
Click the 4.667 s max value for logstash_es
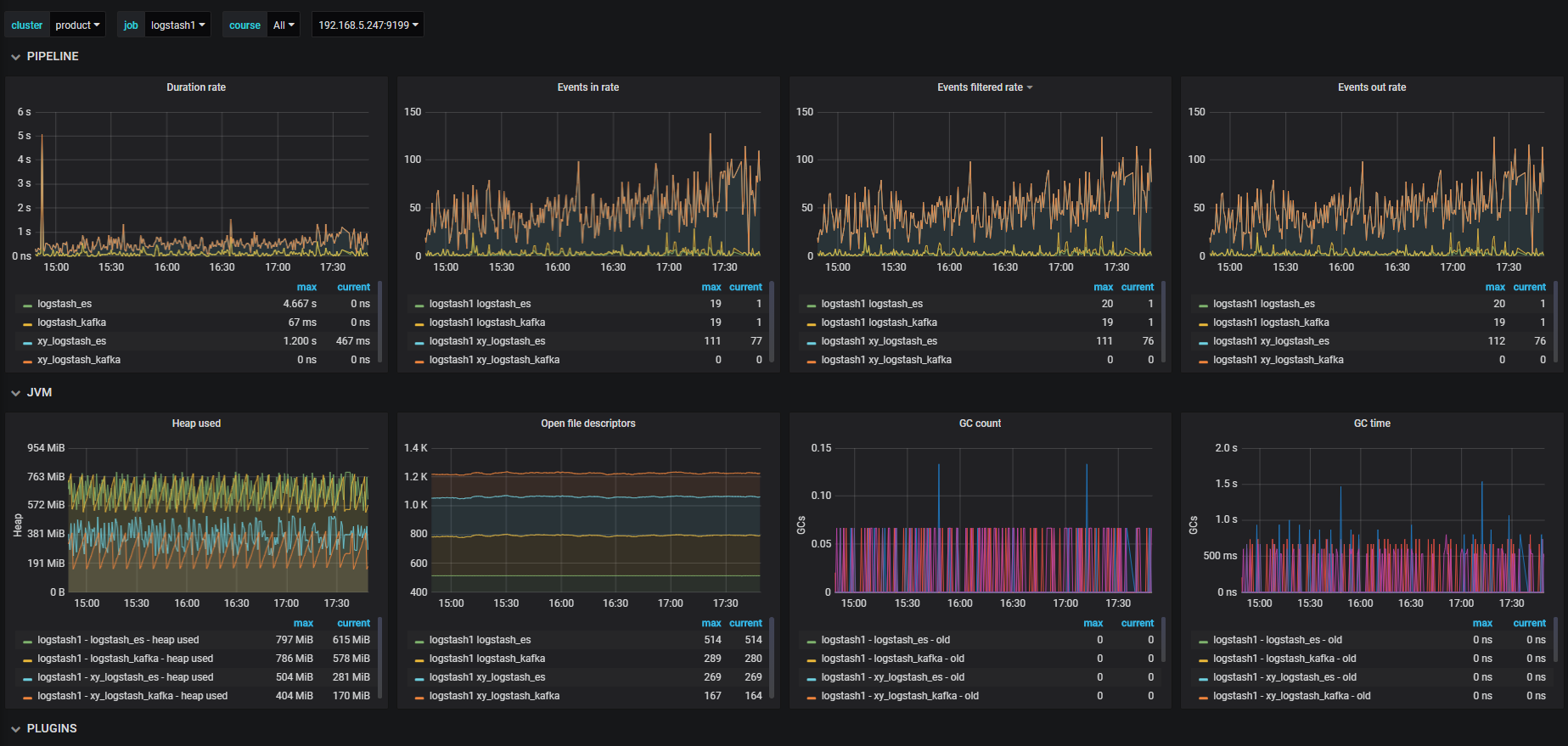tap(300, 304)
